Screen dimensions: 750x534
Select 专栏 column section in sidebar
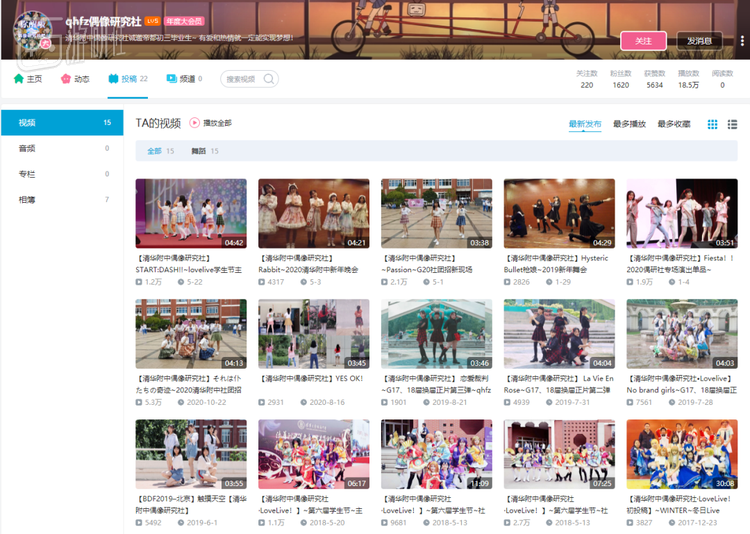pyautogui.click(x=27, y=174)
